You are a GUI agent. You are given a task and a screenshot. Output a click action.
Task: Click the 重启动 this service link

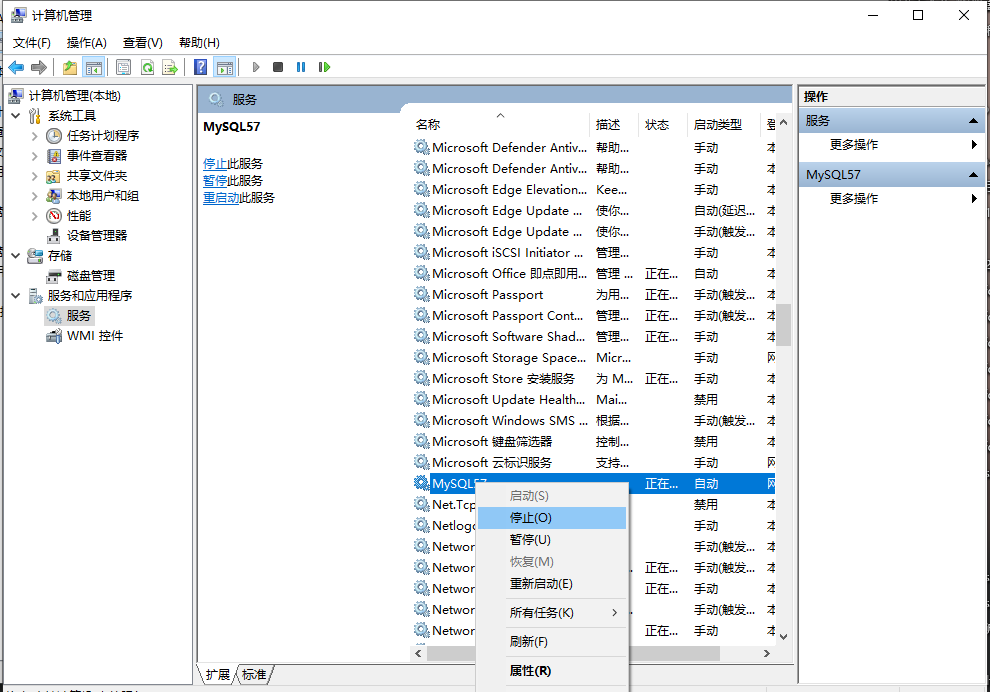click(221, 198)
